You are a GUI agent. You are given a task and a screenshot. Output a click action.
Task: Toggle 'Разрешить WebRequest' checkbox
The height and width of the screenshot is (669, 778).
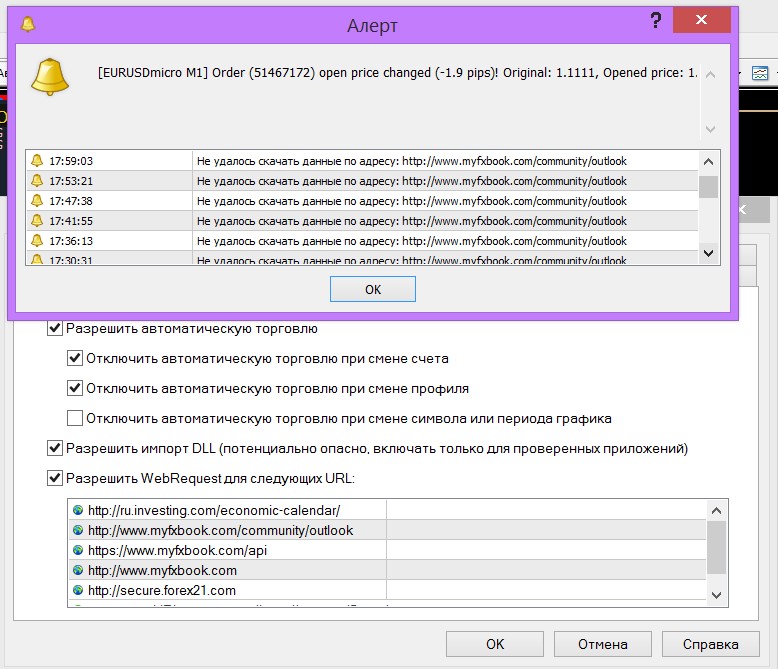(x=55, y=478)
